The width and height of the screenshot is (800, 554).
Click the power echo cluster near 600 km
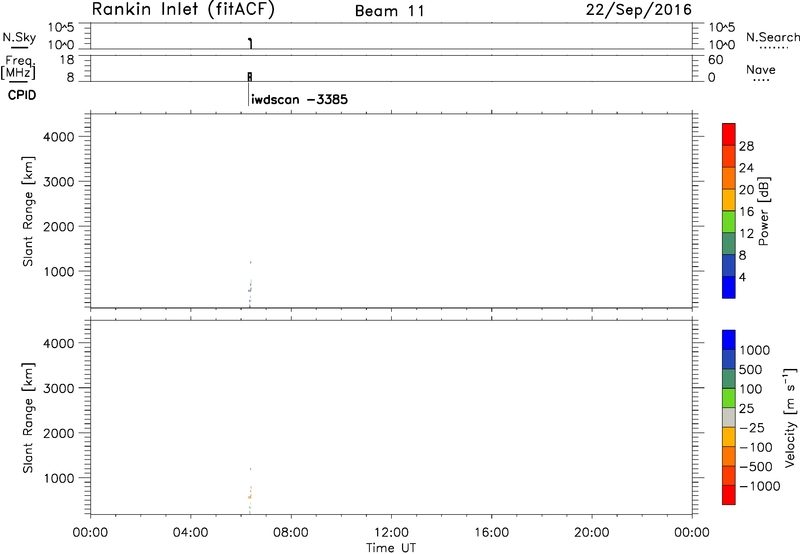click(x=249, y=290)
